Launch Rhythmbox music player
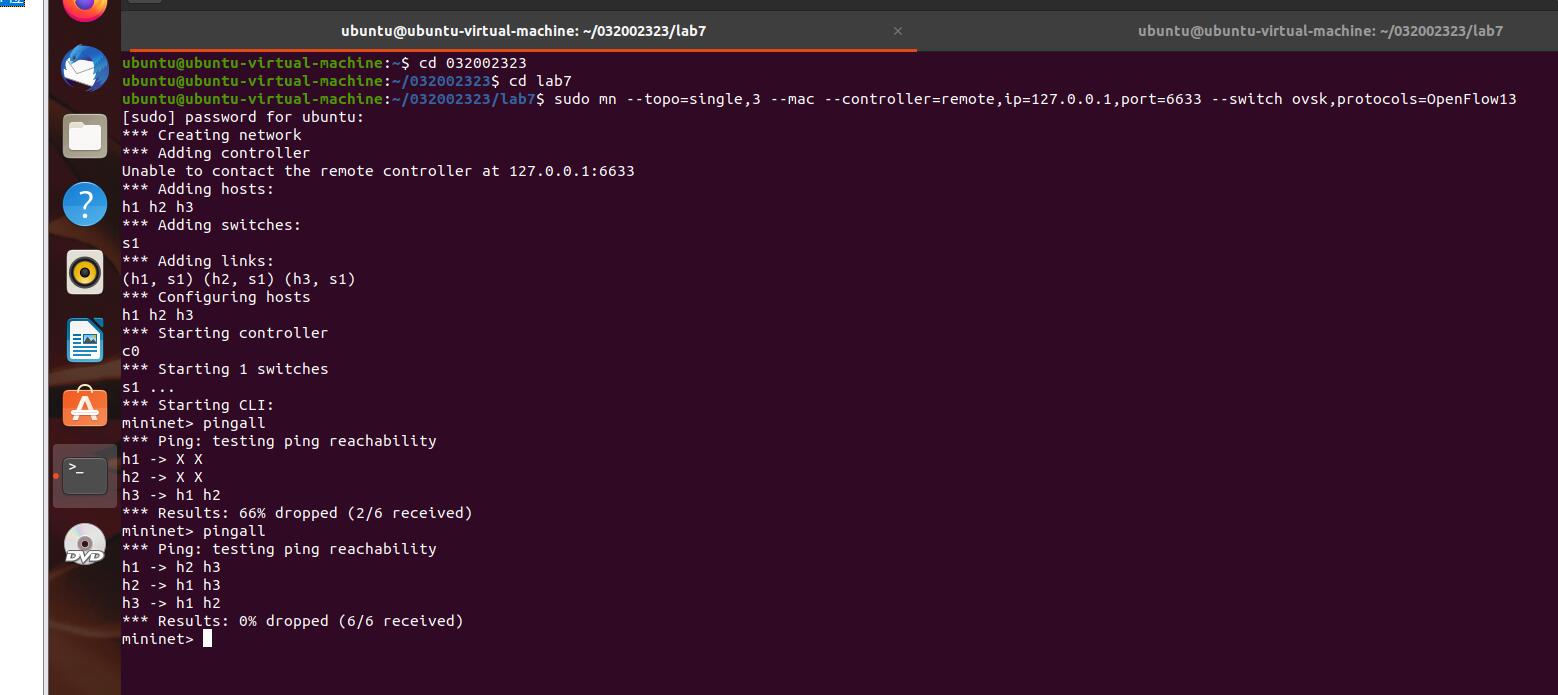The width and height of the screenshot is (1558, 695). [85, 272]
